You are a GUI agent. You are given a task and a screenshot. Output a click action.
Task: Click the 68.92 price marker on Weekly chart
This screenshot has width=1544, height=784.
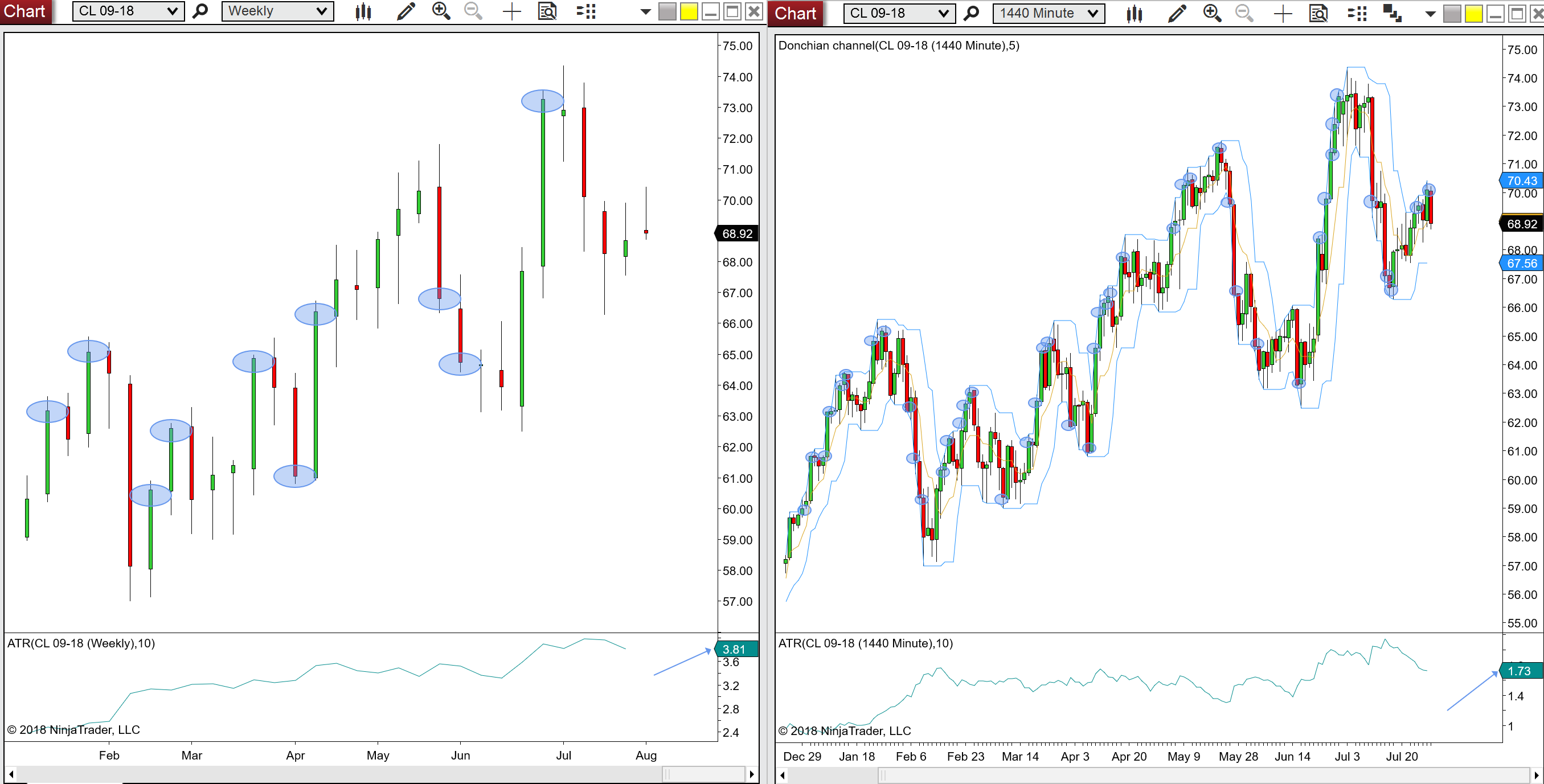[x=736, y=234]
